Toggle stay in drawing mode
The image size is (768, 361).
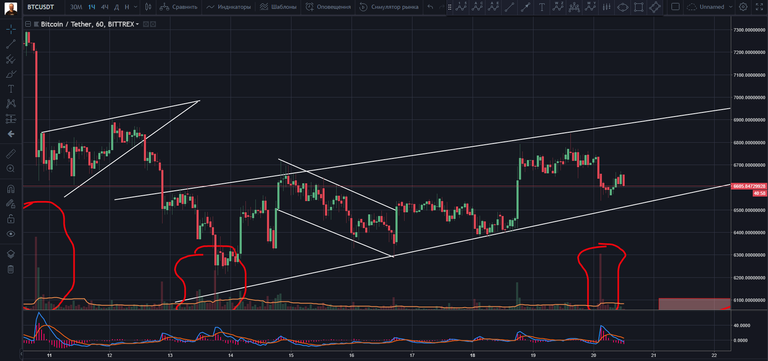(x=11, y=203)
